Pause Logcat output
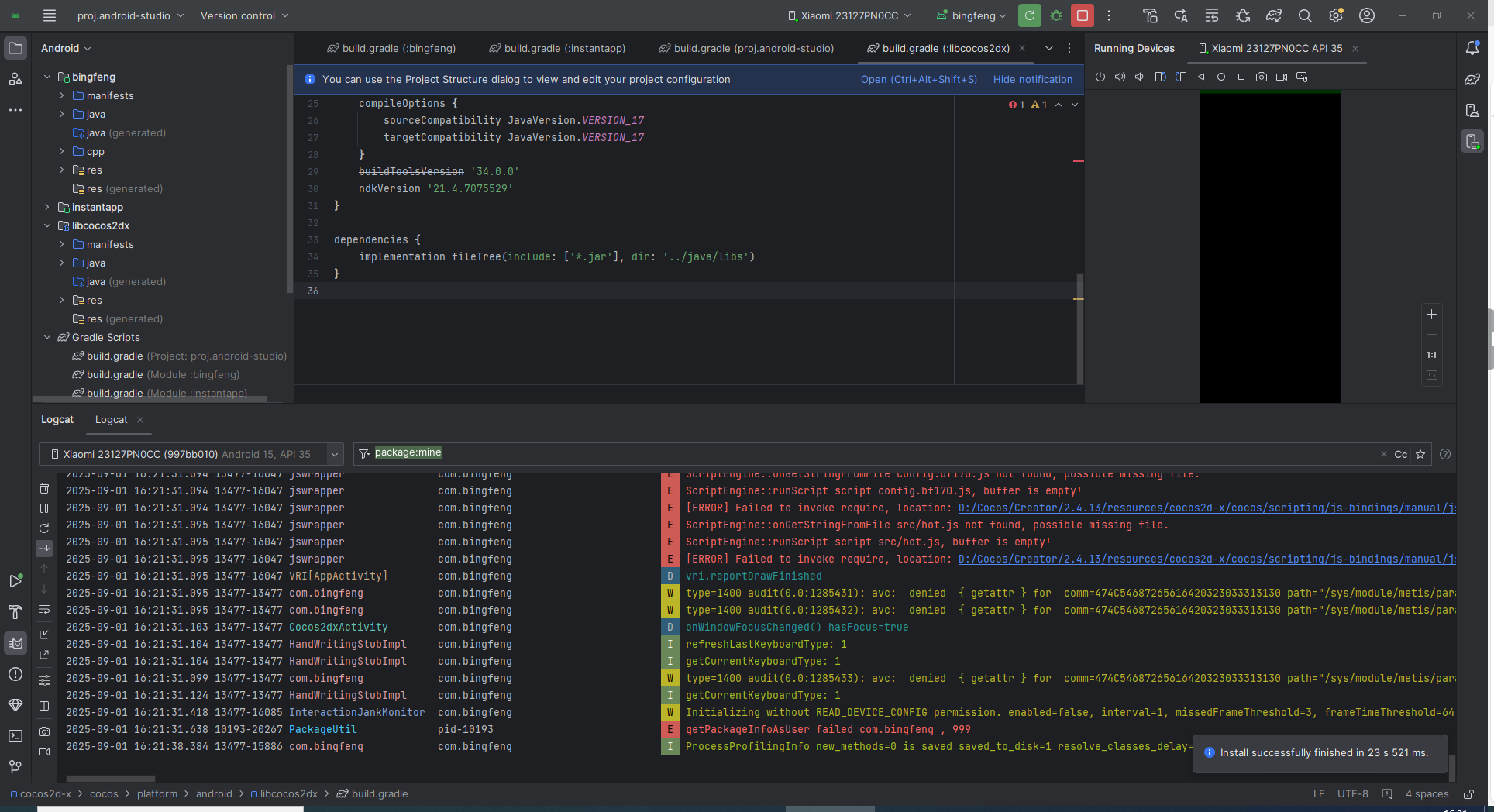The image size is (1494, 812). [44, 508]
